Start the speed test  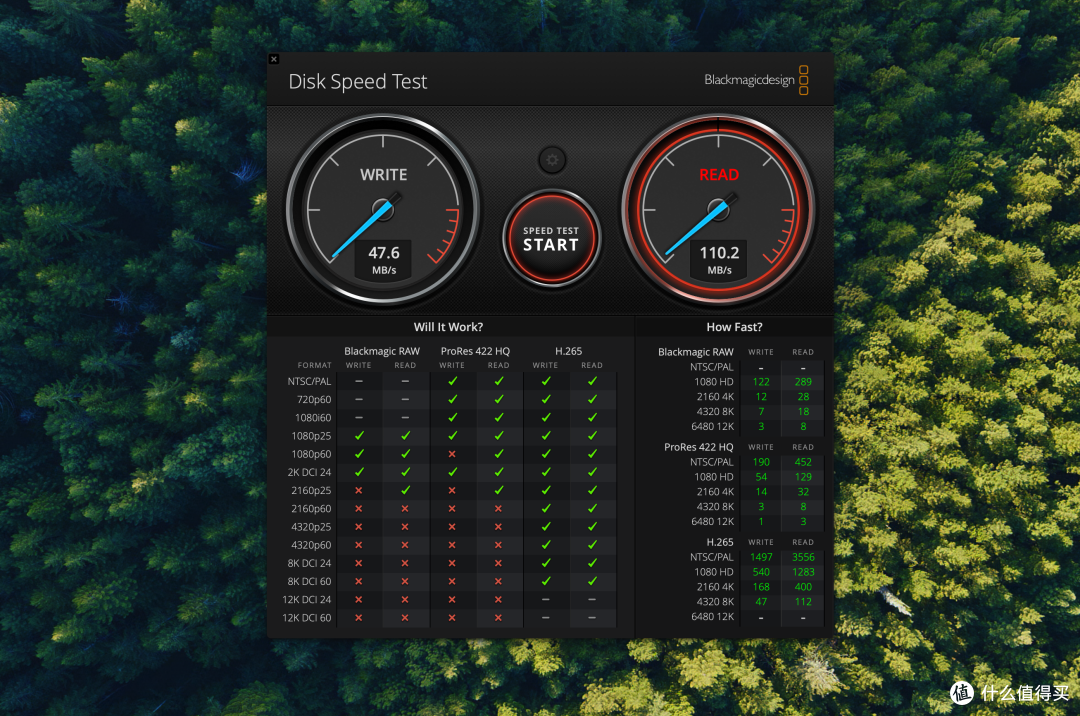(551, 239)
